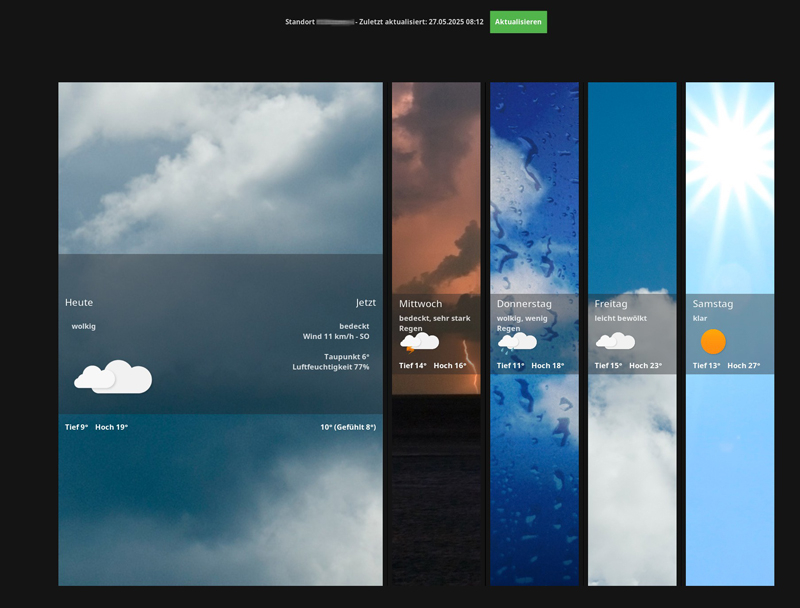Click 'Hoch 23°' for Freitag
Viewport: 800px width, 608px height.
click(x=645, y=365)
